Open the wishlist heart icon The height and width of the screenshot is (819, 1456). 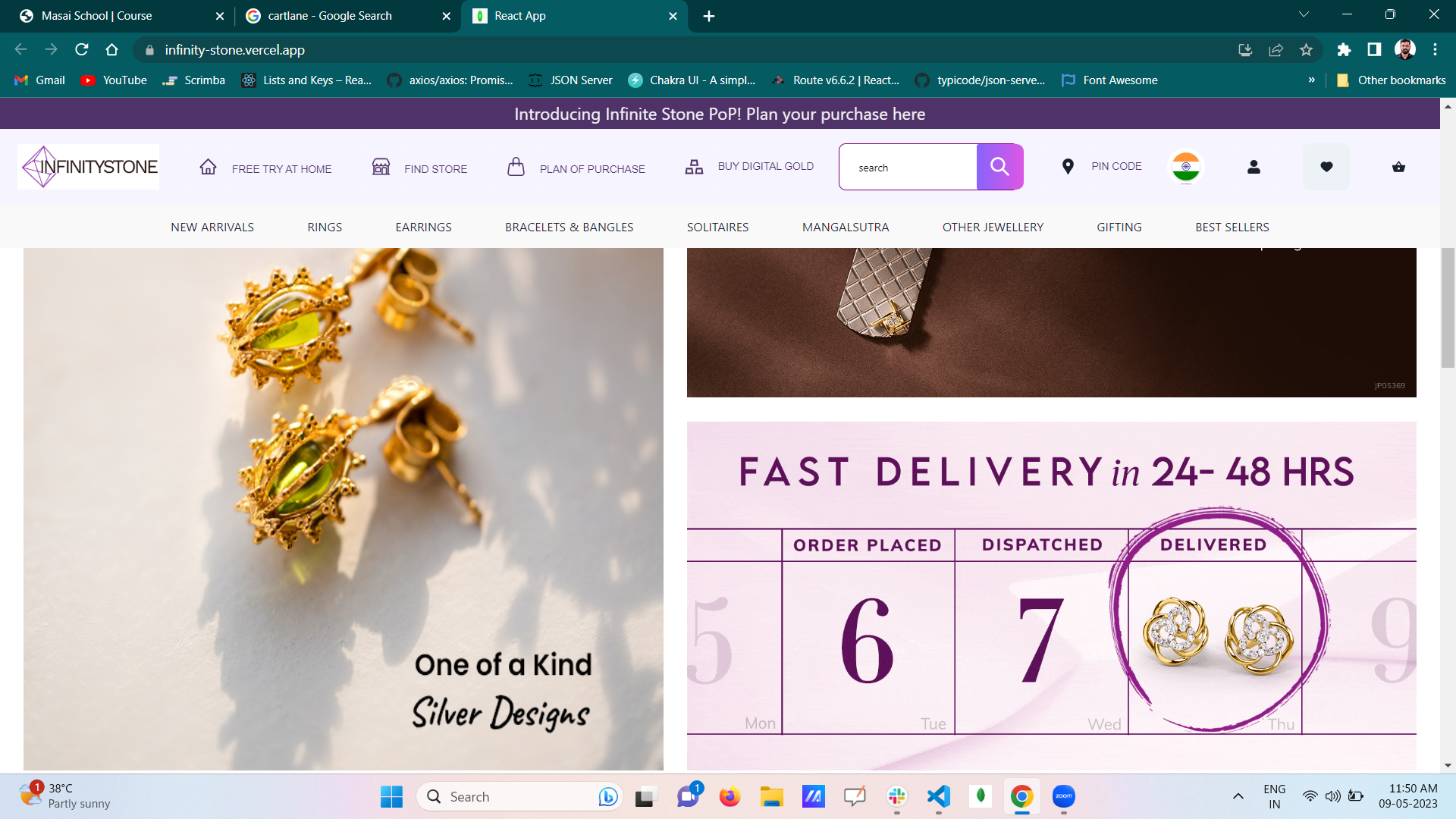tap(1326, 167)
